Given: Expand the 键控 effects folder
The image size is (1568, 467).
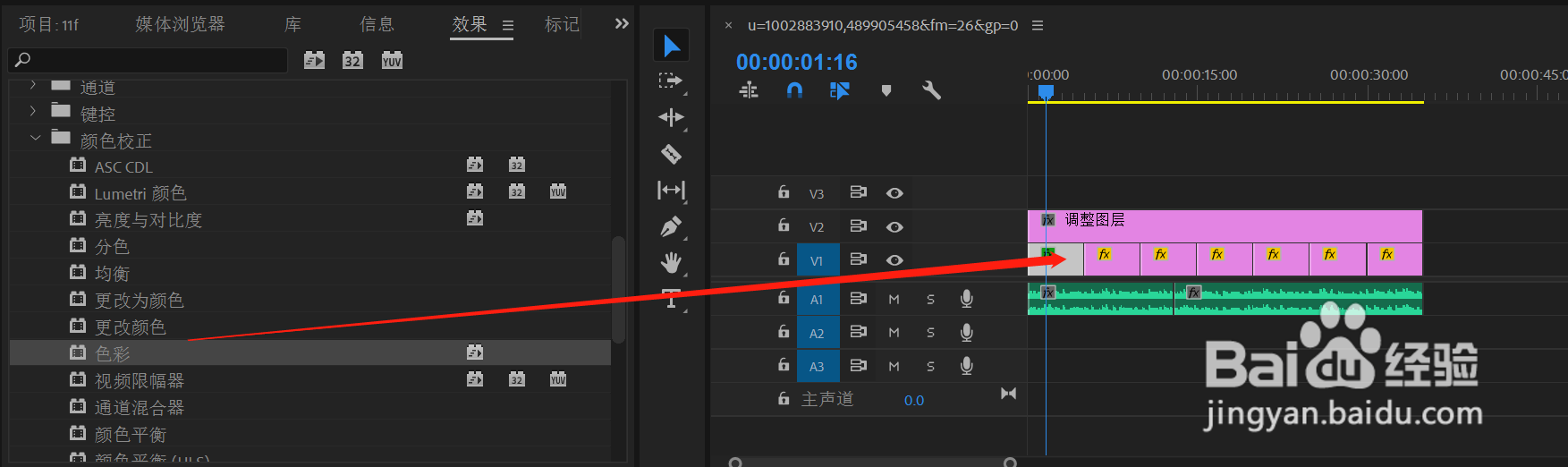Looking at the screenshot, I should [33, 111].
